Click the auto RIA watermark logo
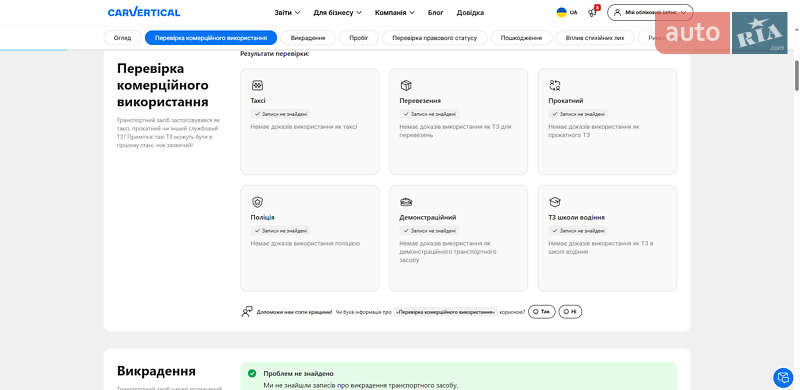 (x=721, y=33)
